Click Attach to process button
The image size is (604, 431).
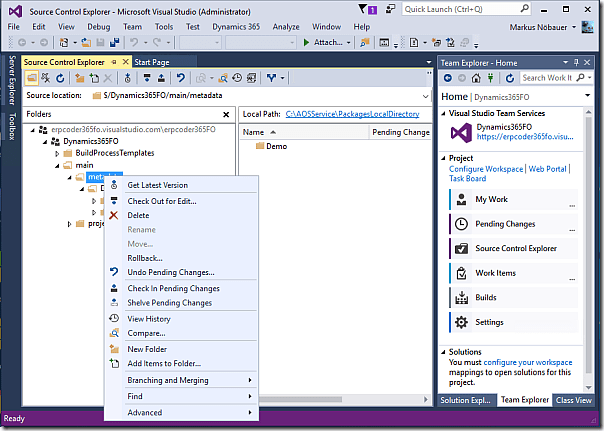pos(323,42)
